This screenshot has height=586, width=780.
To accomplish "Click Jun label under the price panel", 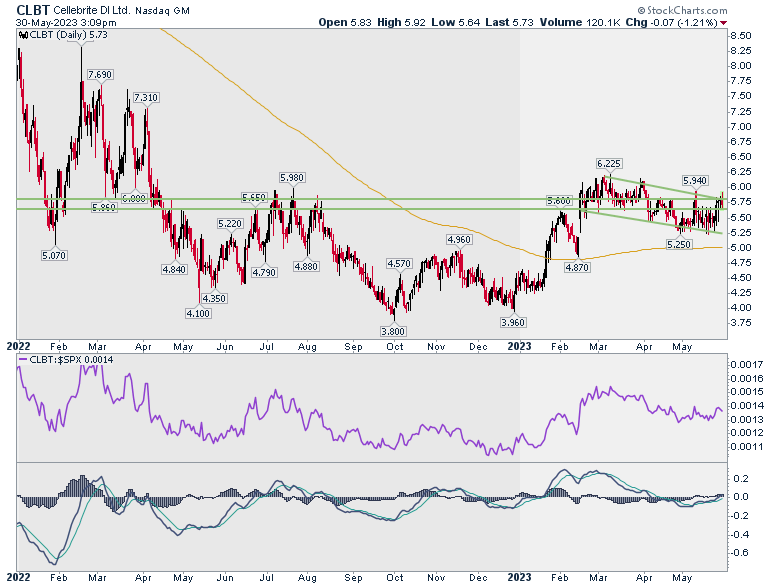I will pos(225,347).
